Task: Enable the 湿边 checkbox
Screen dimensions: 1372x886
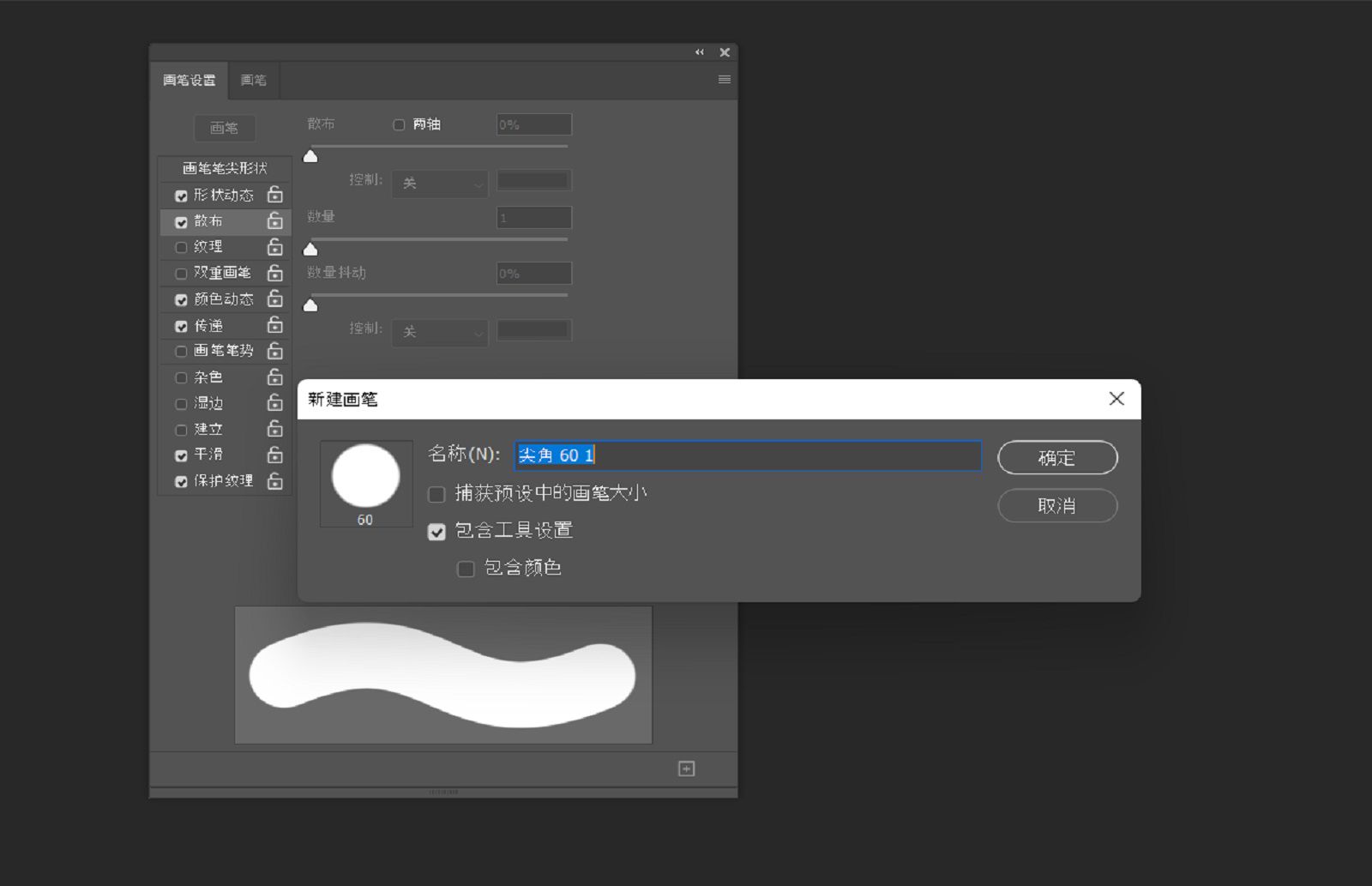Action: point(181,404)
